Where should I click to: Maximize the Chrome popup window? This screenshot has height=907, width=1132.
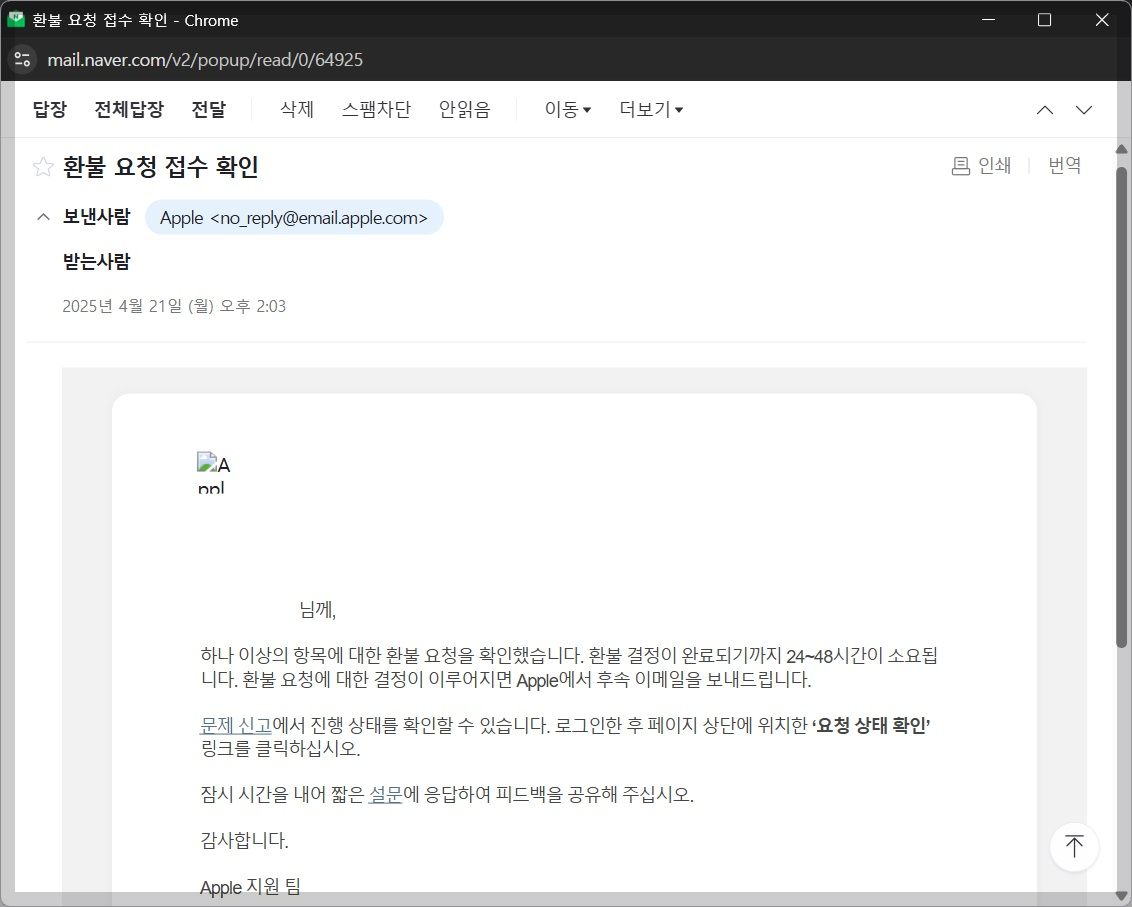pyautogui.click(x=1044, y=19)
